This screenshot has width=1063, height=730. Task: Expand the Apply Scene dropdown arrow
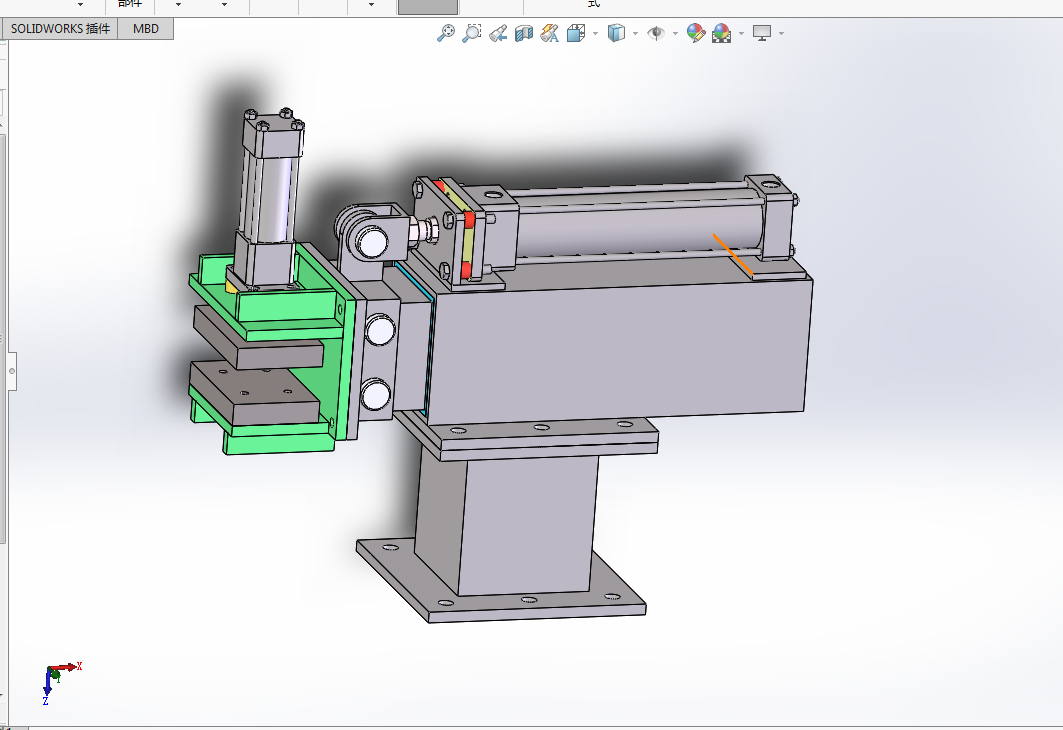(x=741, y=33)
